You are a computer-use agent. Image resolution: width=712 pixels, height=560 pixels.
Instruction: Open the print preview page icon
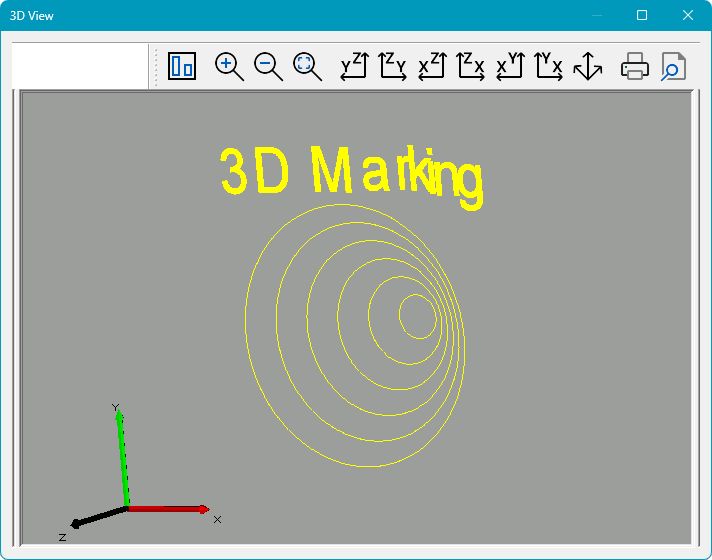673,66
